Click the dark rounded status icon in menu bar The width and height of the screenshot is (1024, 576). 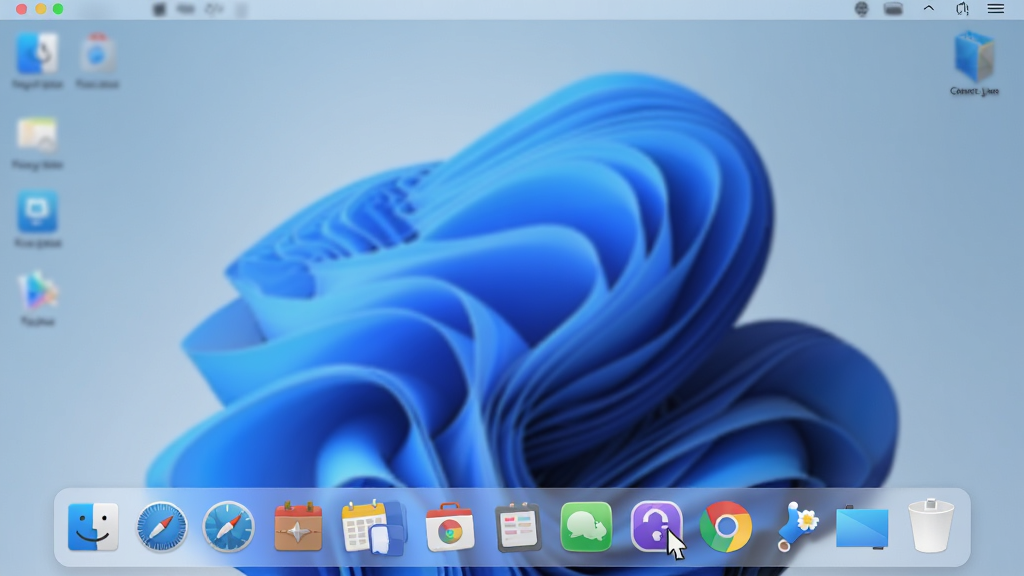click(x=893, y=9)
